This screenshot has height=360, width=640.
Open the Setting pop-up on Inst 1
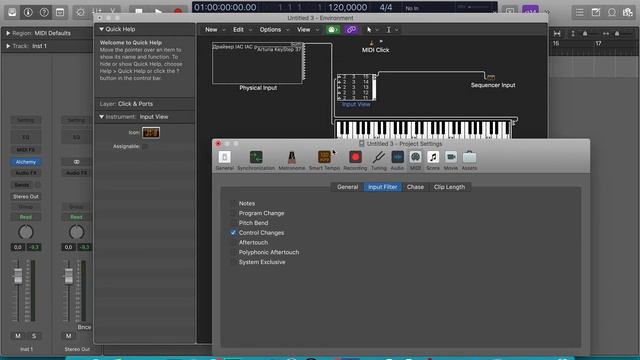(x=26, y=120)
